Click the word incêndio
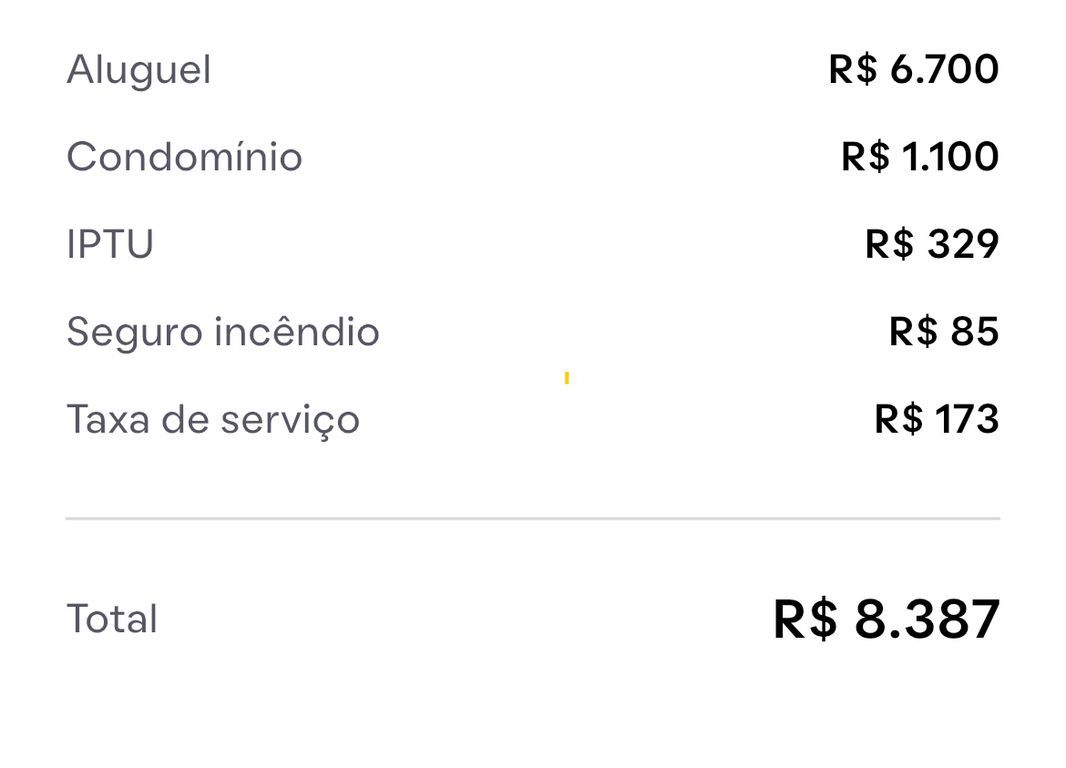The image size is (1066, 768). click(298, 332)
